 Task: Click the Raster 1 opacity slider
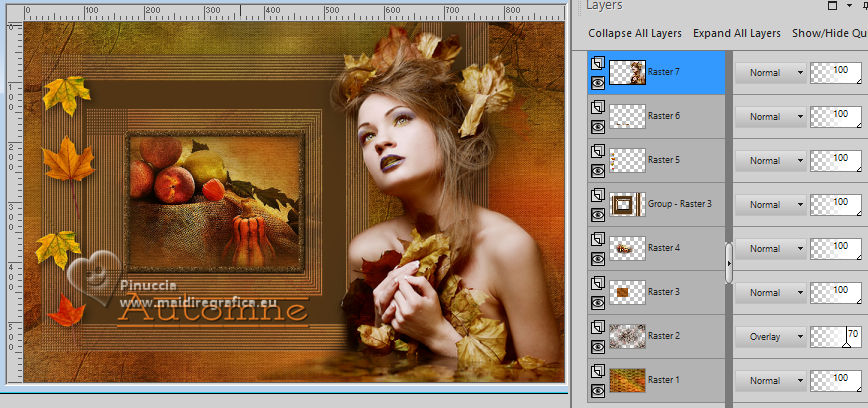836,380
